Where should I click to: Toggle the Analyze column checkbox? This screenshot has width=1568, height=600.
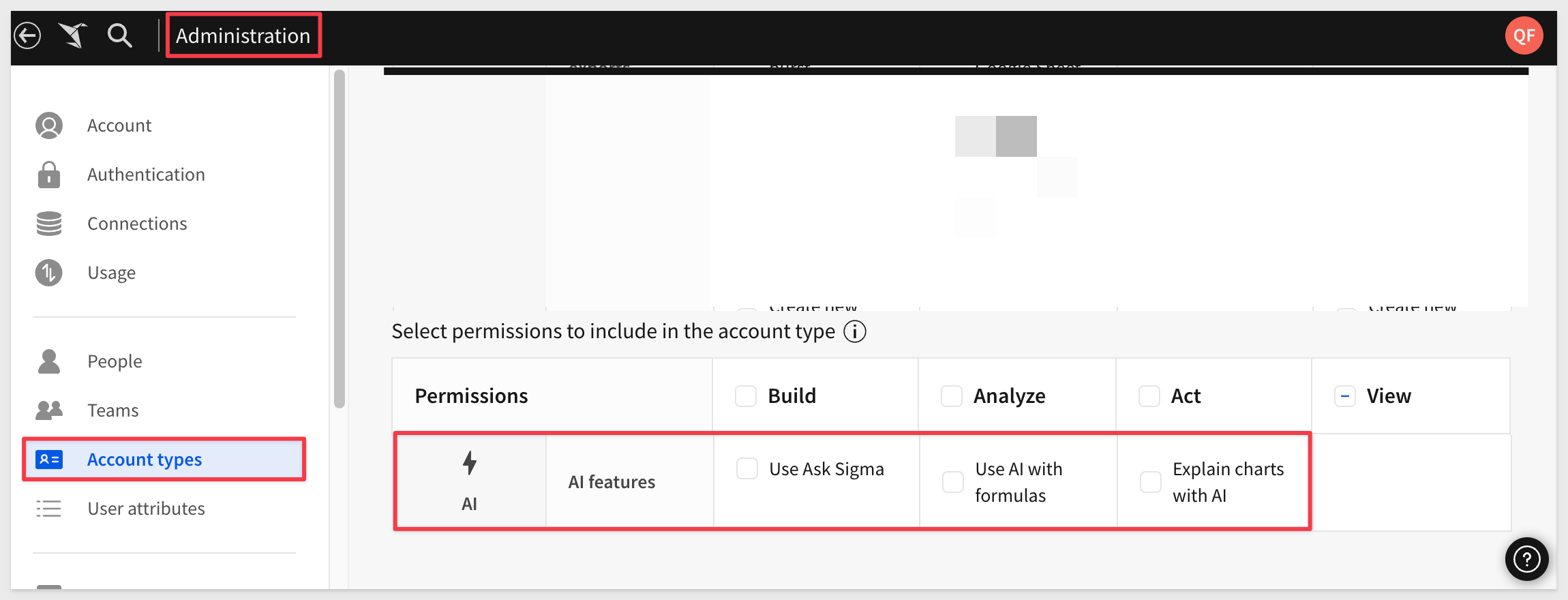[952, 396]
